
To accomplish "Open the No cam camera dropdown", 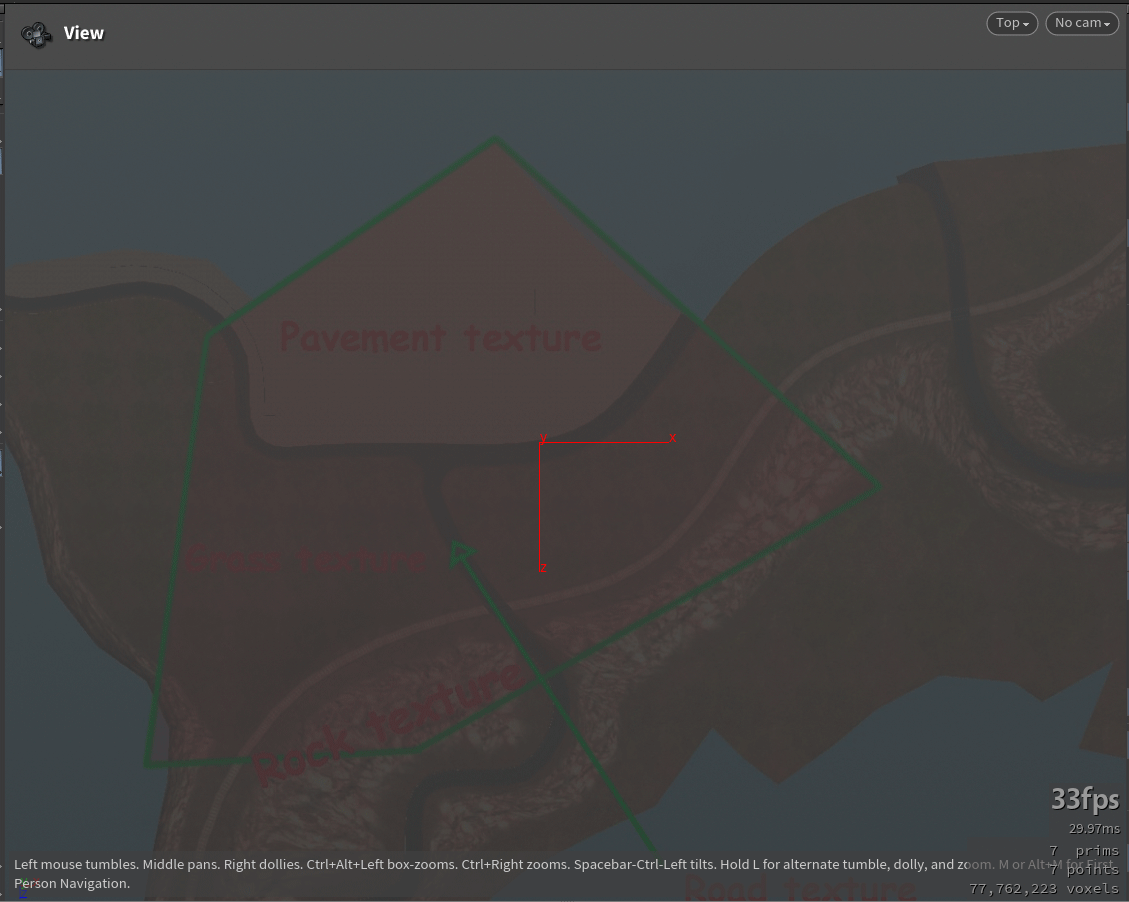I will [1081, 22].
